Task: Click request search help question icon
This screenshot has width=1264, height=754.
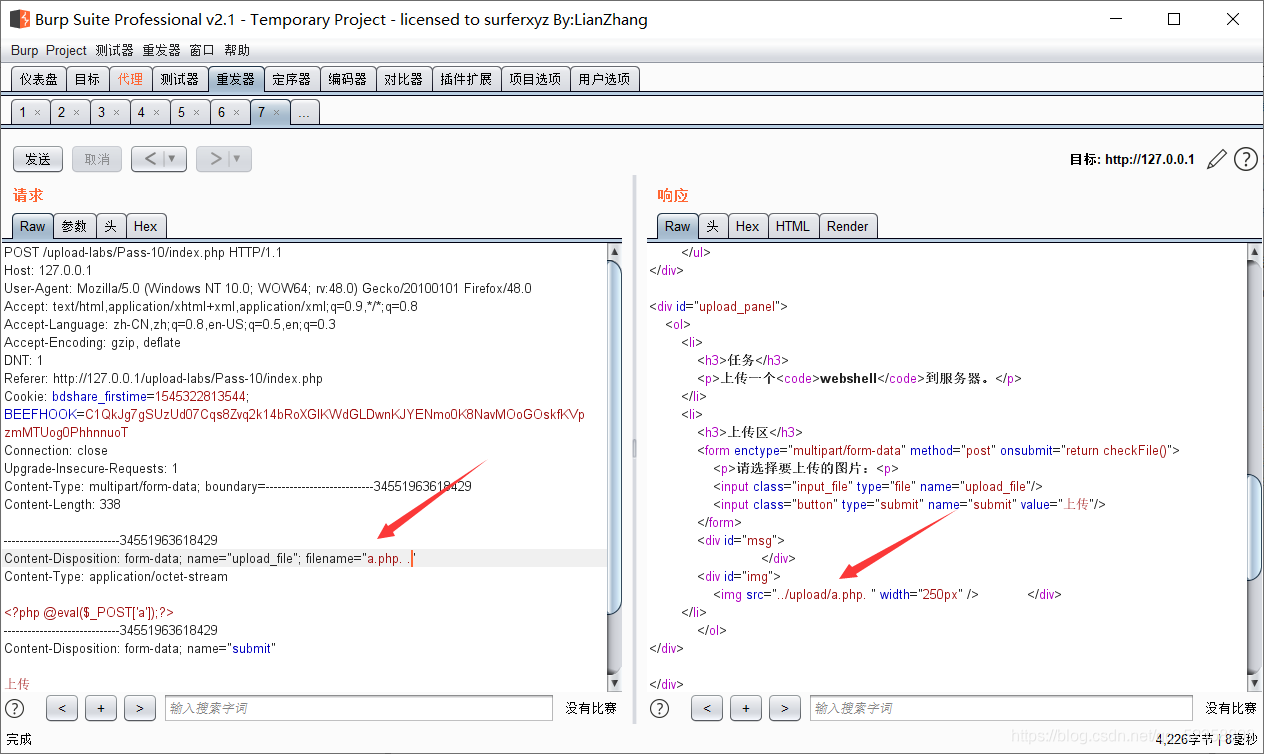Action: (15, 708)
